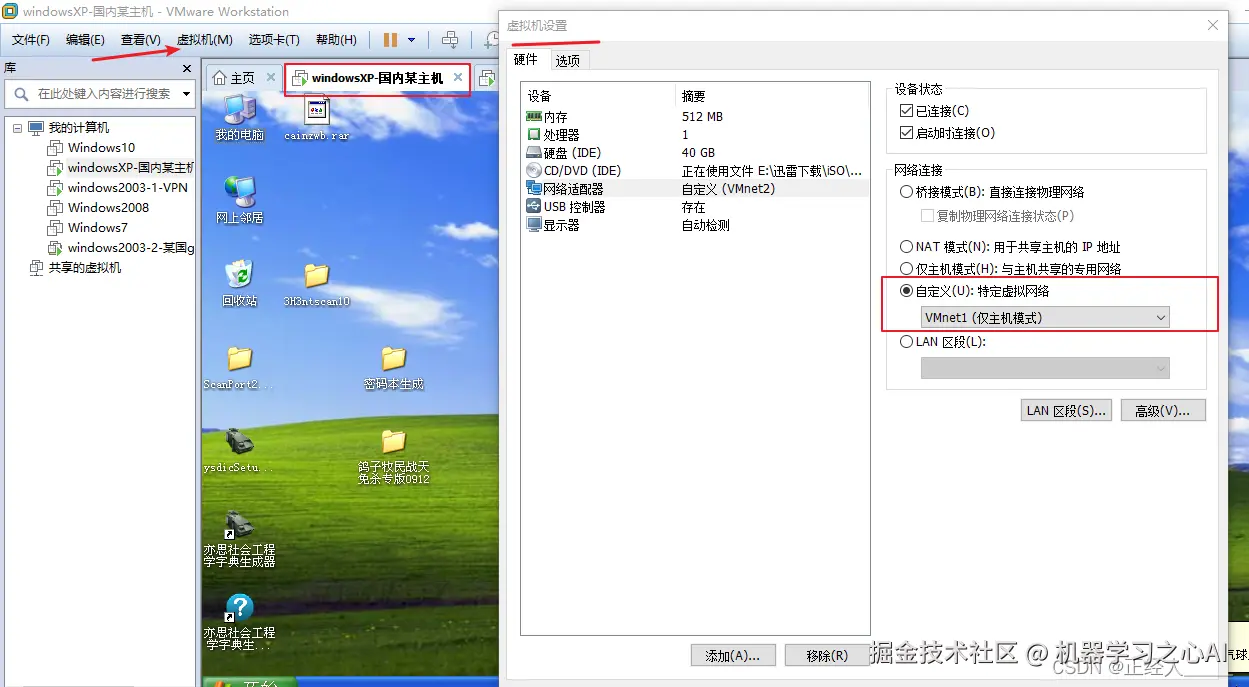Open the 查看(V) menu
1249x687 pixels.
pyautogui.click(x=141, y=40)
